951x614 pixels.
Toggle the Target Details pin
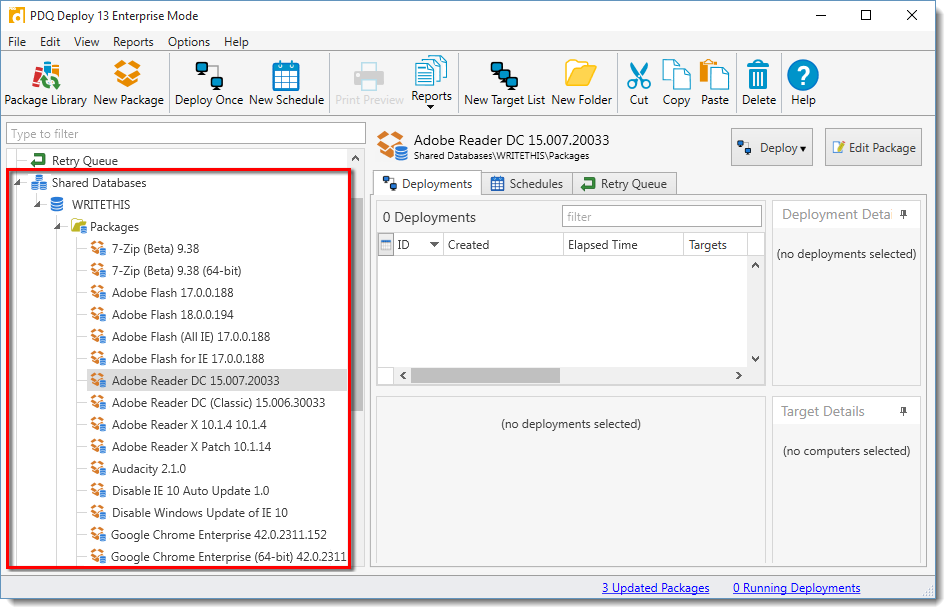pos(904,412)
